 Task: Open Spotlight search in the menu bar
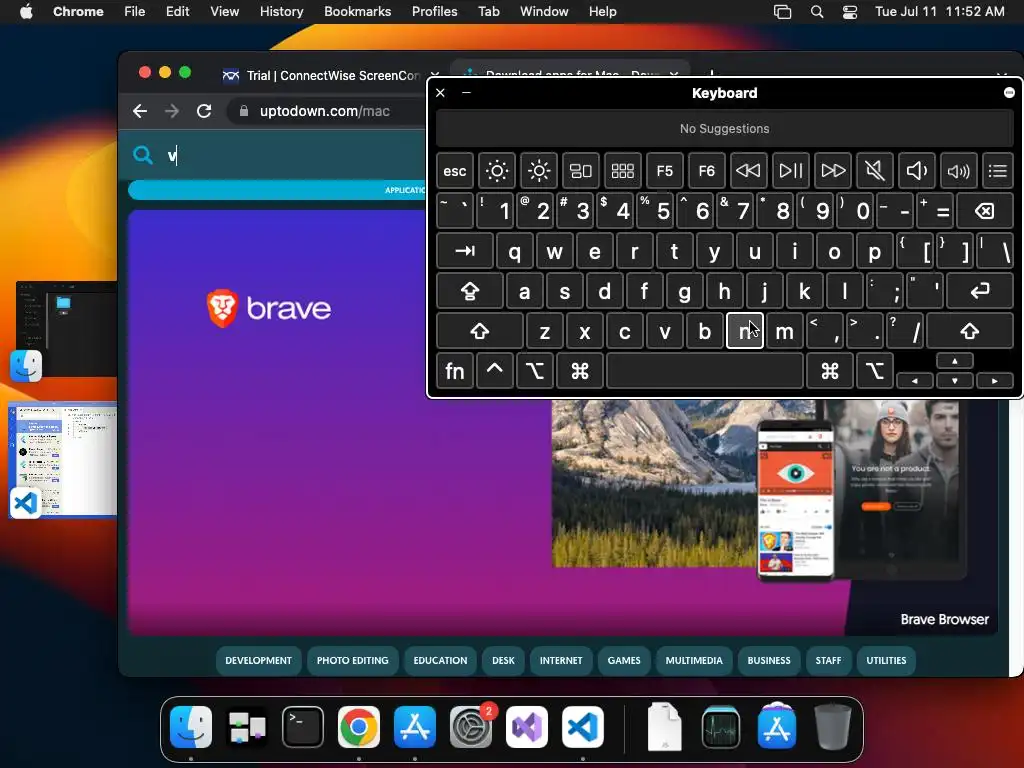coord(816,12)
